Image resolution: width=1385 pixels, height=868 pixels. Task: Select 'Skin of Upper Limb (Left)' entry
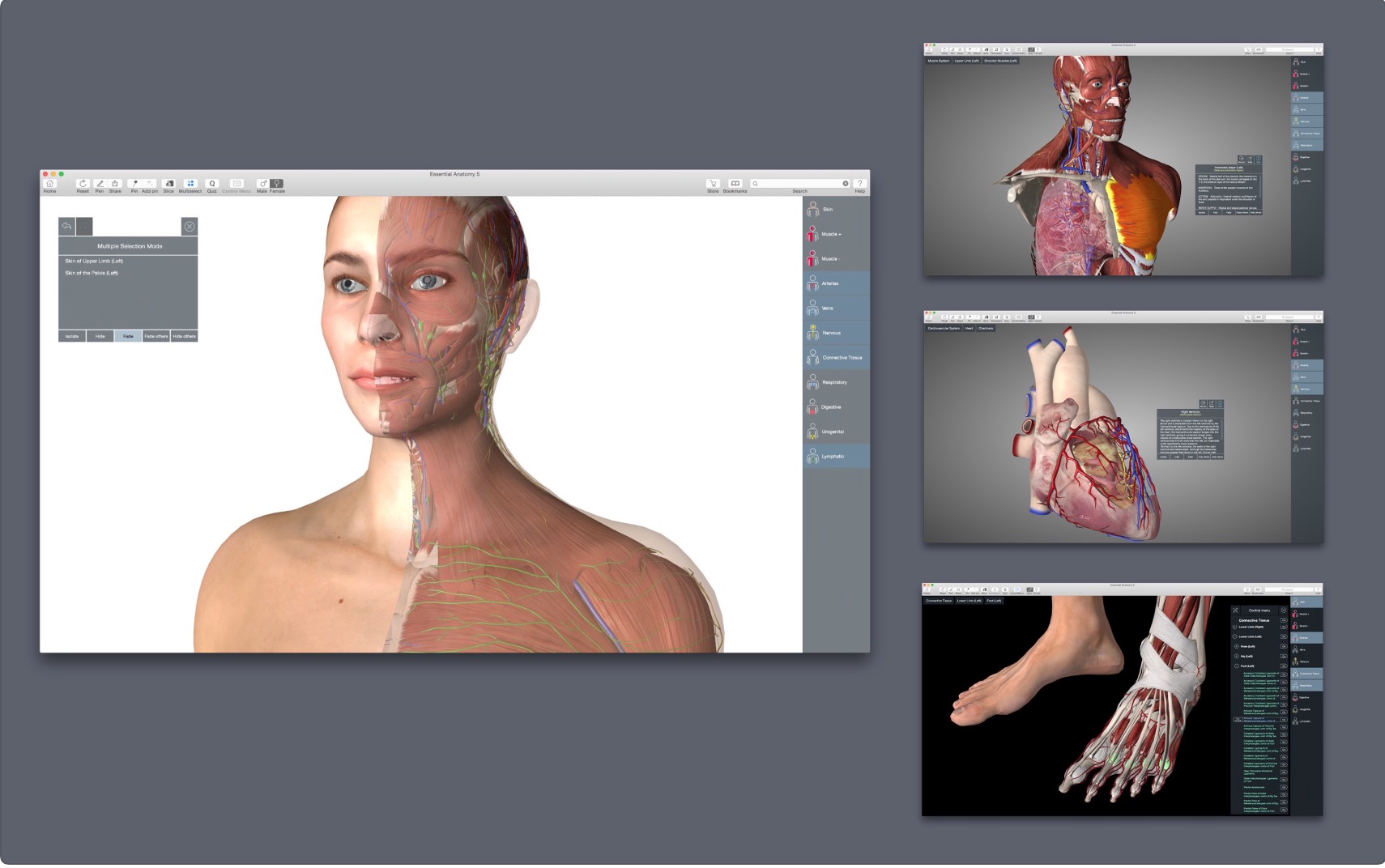94,261
